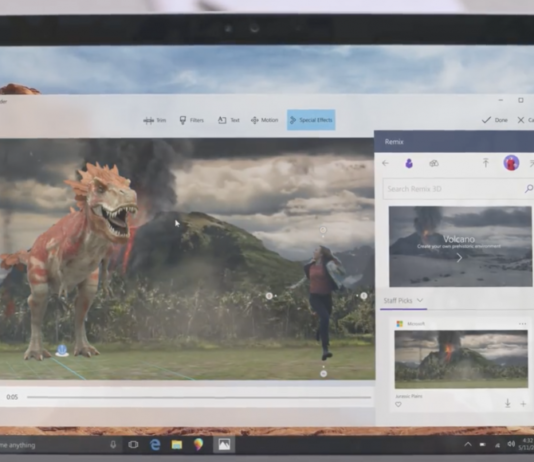This screenshot has height=462, width=534.
Task: Download Jurassic Plains with the download icon
Action: point(507,404)
